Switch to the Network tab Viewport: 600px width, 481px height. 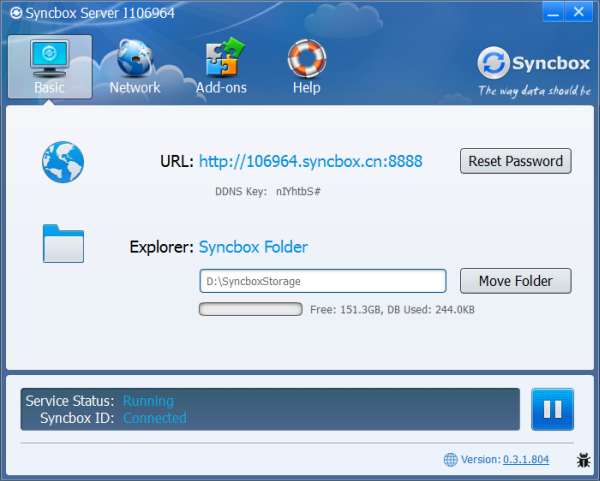[x=135, y=67]
